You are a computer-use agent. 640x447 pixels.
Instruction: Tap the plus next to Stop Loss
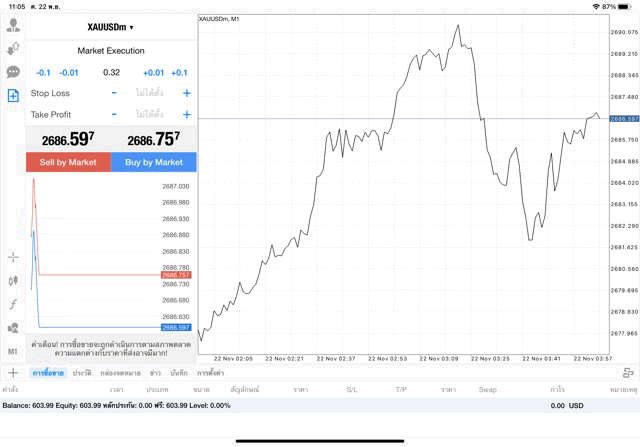187,93
